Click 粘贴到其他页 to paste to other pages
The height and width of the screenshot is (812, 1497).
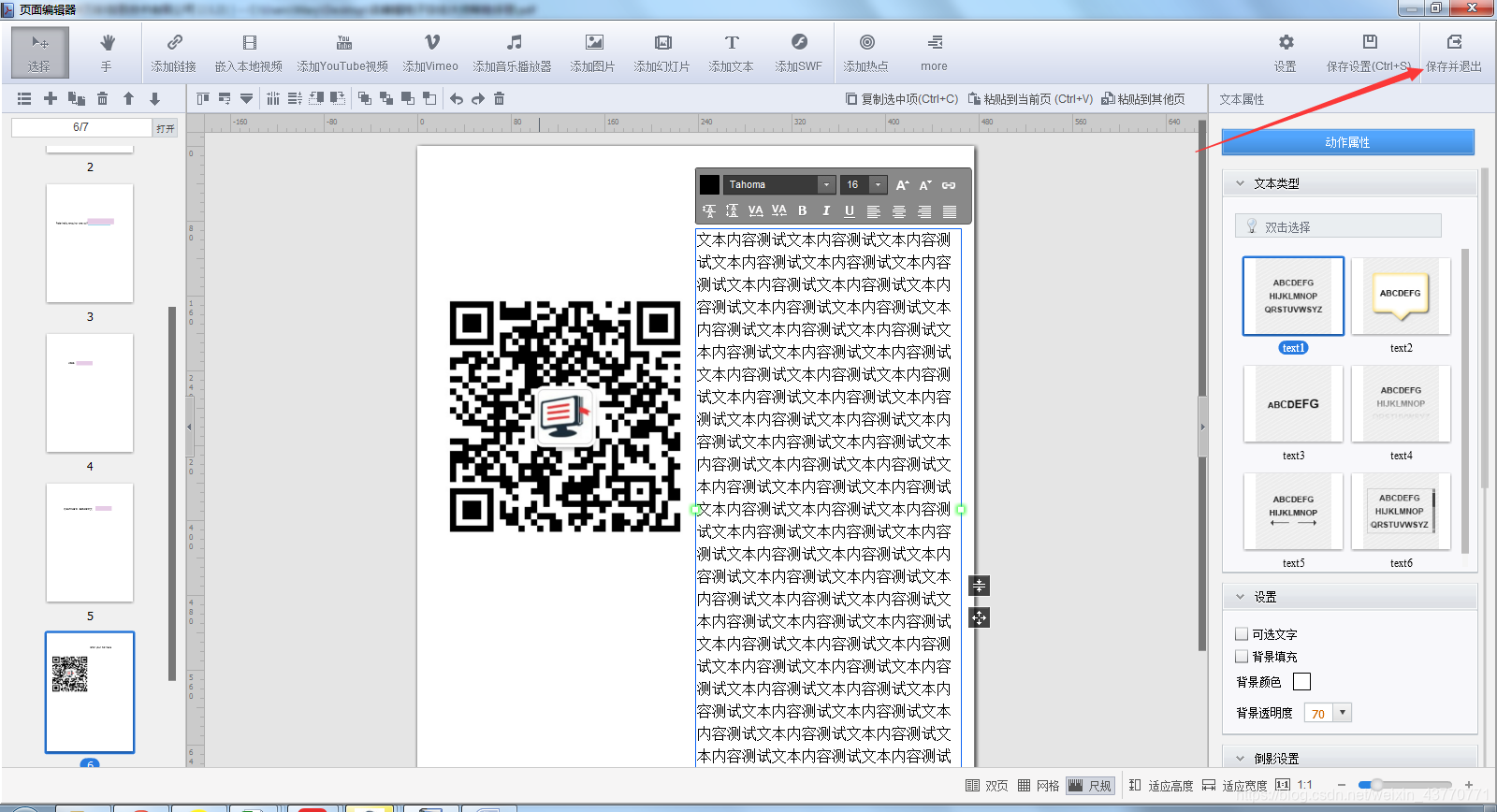pos(1143,98)
